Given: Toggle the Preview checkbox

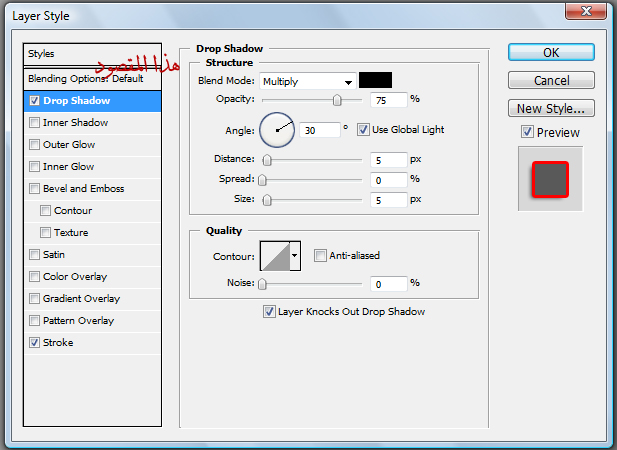Looking at the screenshot, I should coord(527,133).
